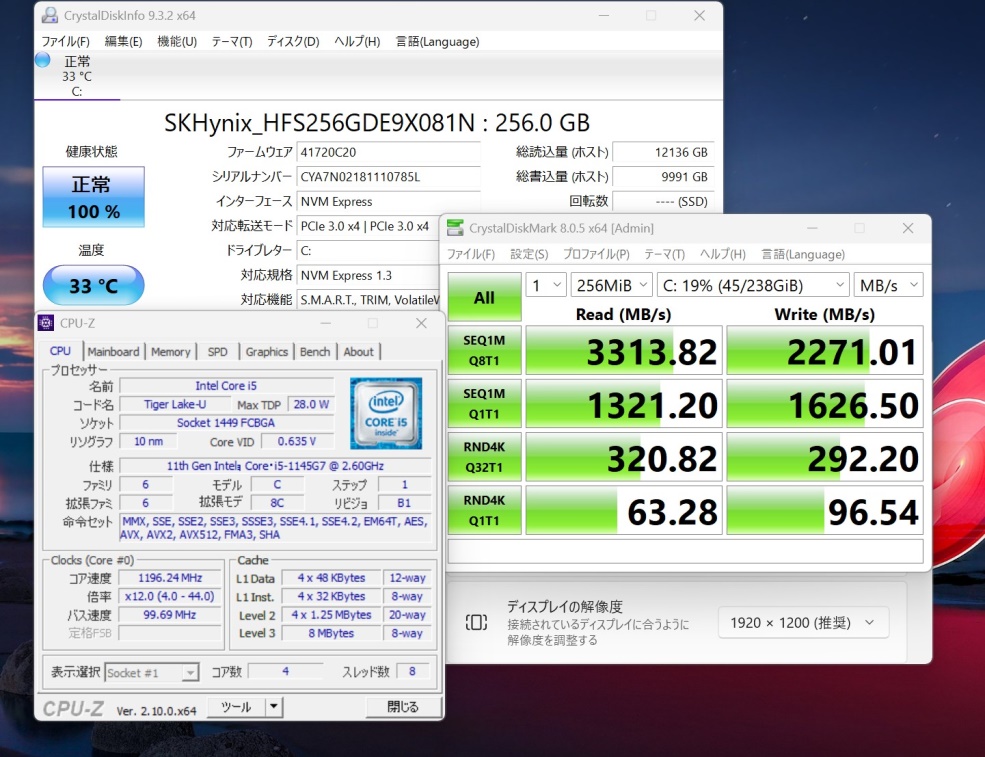Image resolution: width=985 pixels, height=757 pixels.
Task: Switch to the Memory tab in CPU-Z
Action: 170,352
